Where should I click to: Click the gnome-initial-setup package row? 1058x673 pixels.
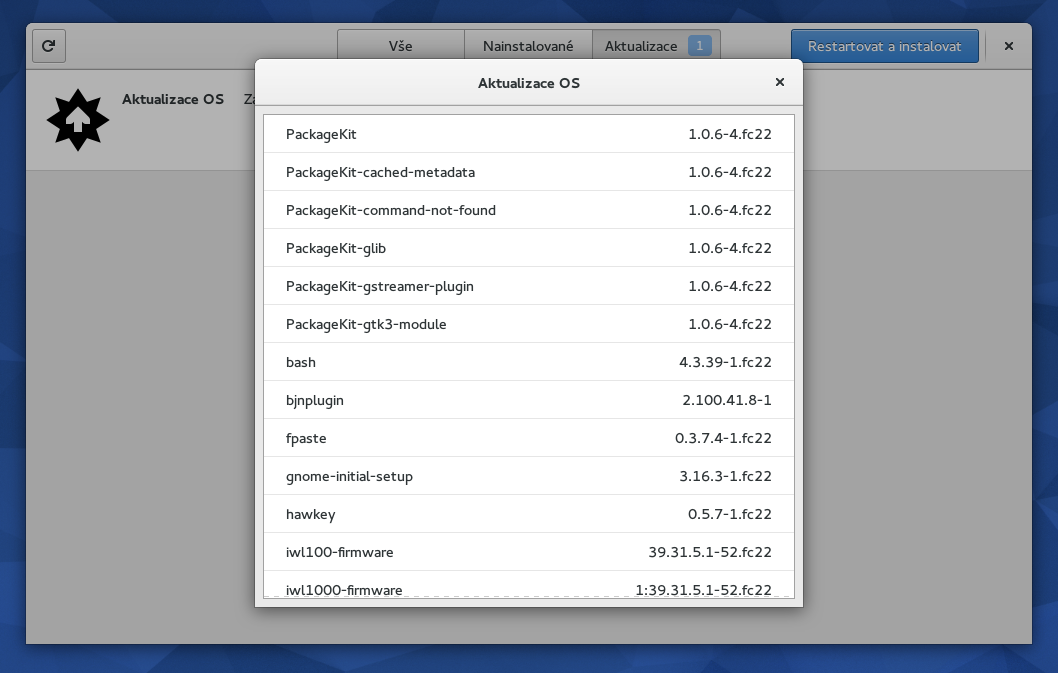click(x=528, y=476)
